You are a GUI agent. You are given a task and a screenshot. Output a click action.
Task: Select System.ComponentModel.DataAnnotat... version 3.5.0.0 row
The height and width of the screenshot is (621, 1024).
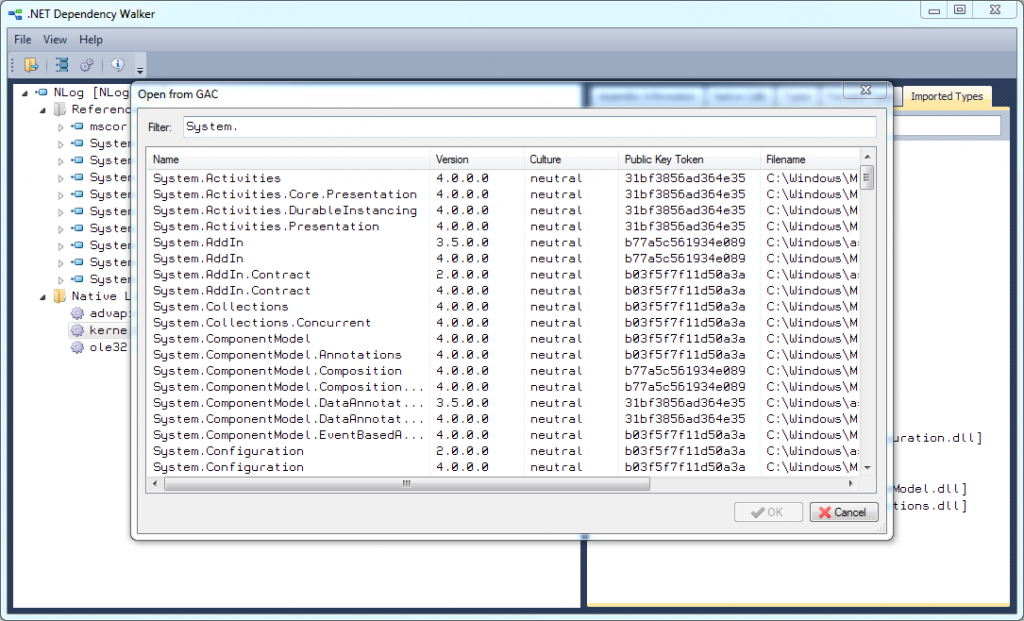tap(504, 403)
